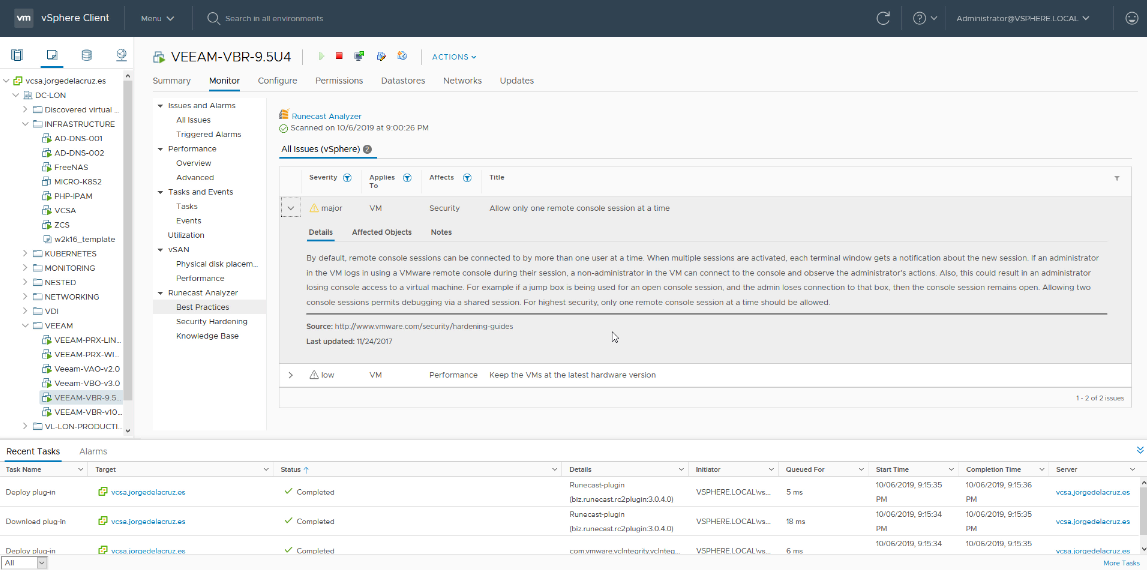Select w2k16_template in the tree
1147x570 pixels.
pos(84,239)
